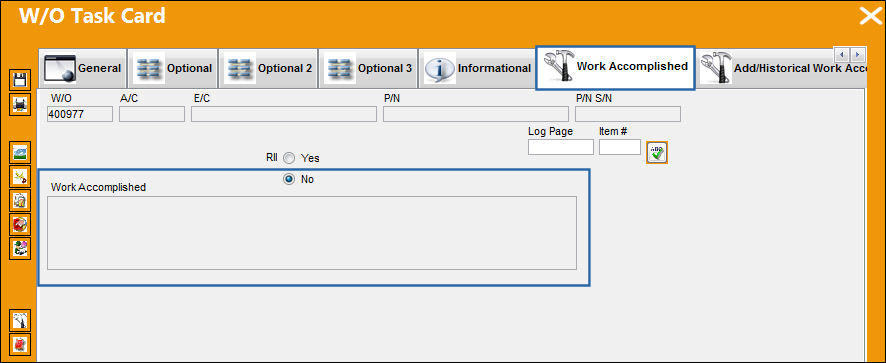Click the landscape picture icon in sidebar
The width and height of the screenshot is (886, 363).
point(20,153)
